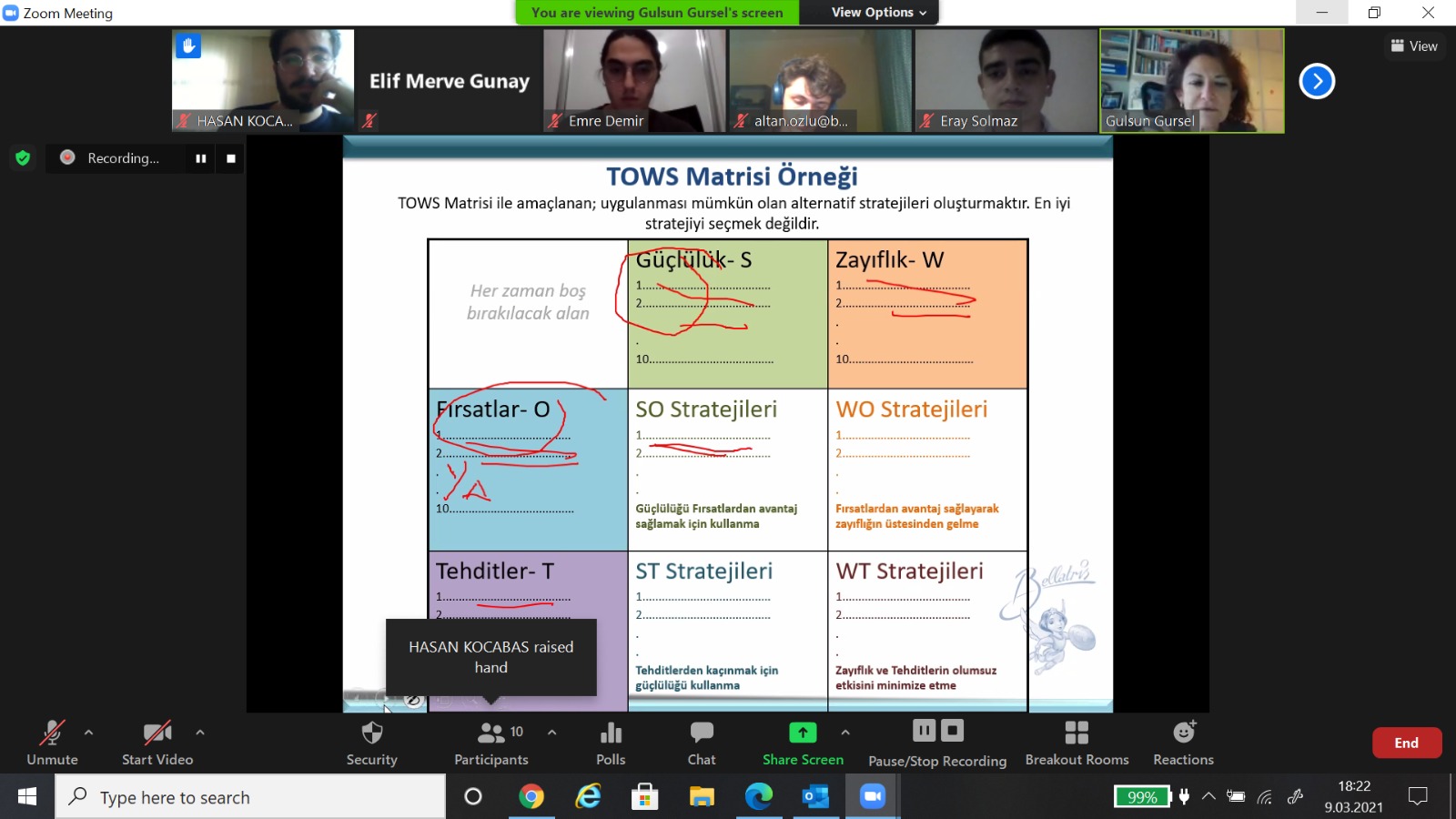Image resolution: width=1456 pixels, height=819 pixels.
Task: Expand share screen options arrow
Action: (845, 732)
